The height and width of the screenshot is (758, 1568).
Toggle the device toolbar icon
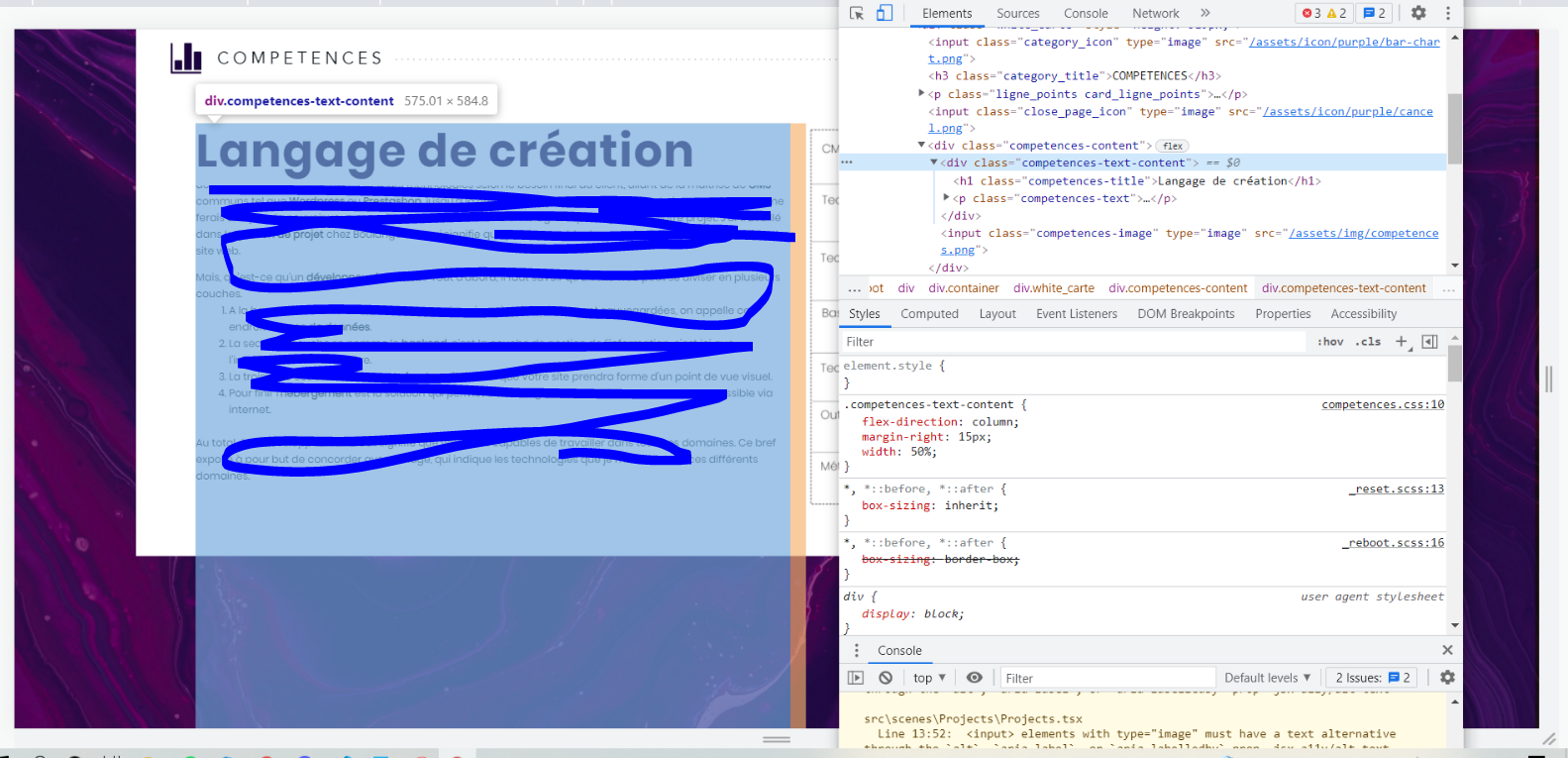pos(885,13)
